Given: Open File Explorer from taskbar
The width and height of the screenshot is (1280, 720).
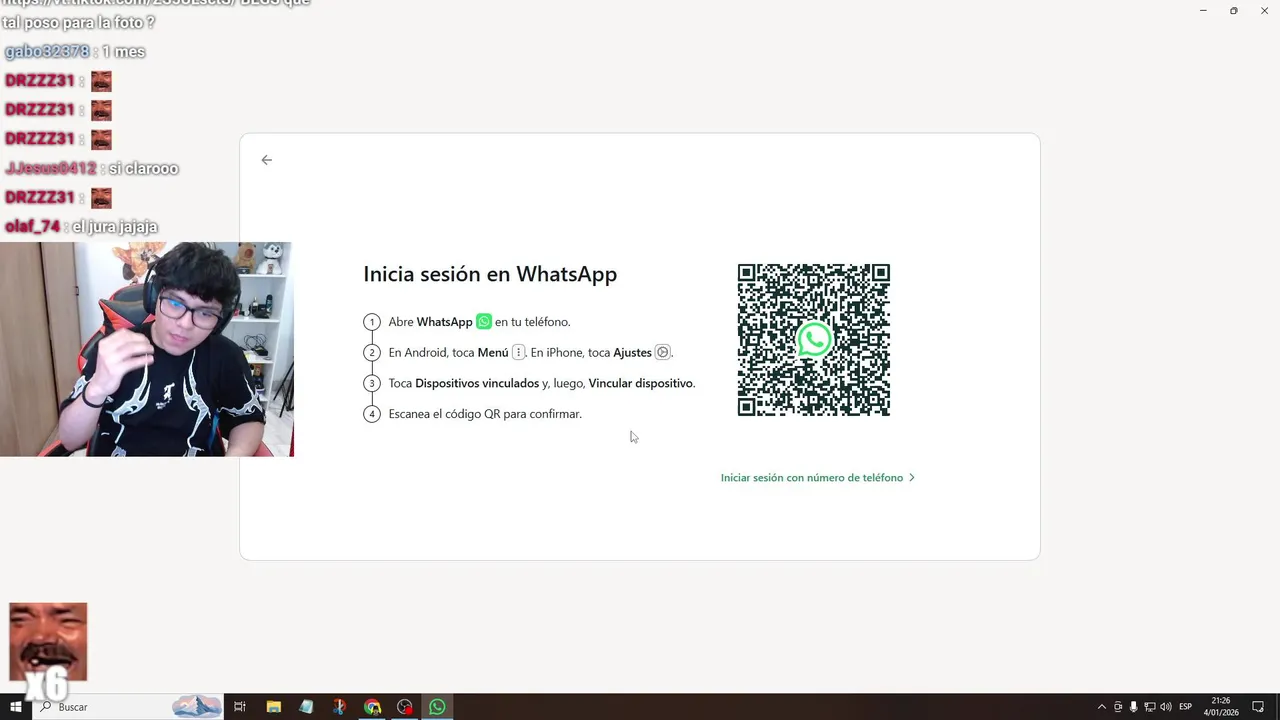Looking at the screenshot, I should pos(273,707).
